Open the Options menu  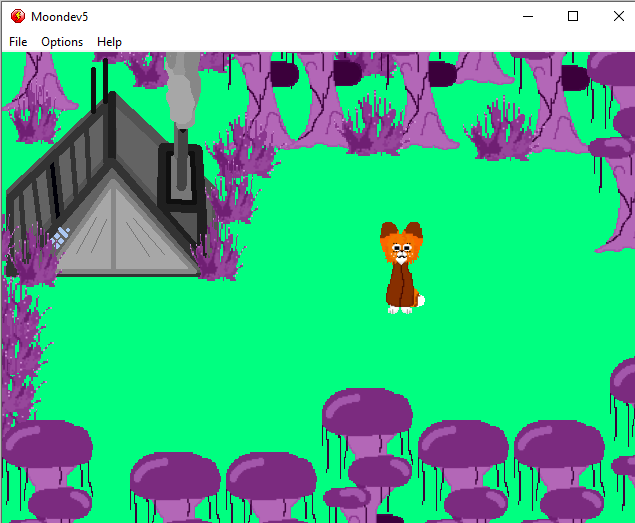point(62,42)
